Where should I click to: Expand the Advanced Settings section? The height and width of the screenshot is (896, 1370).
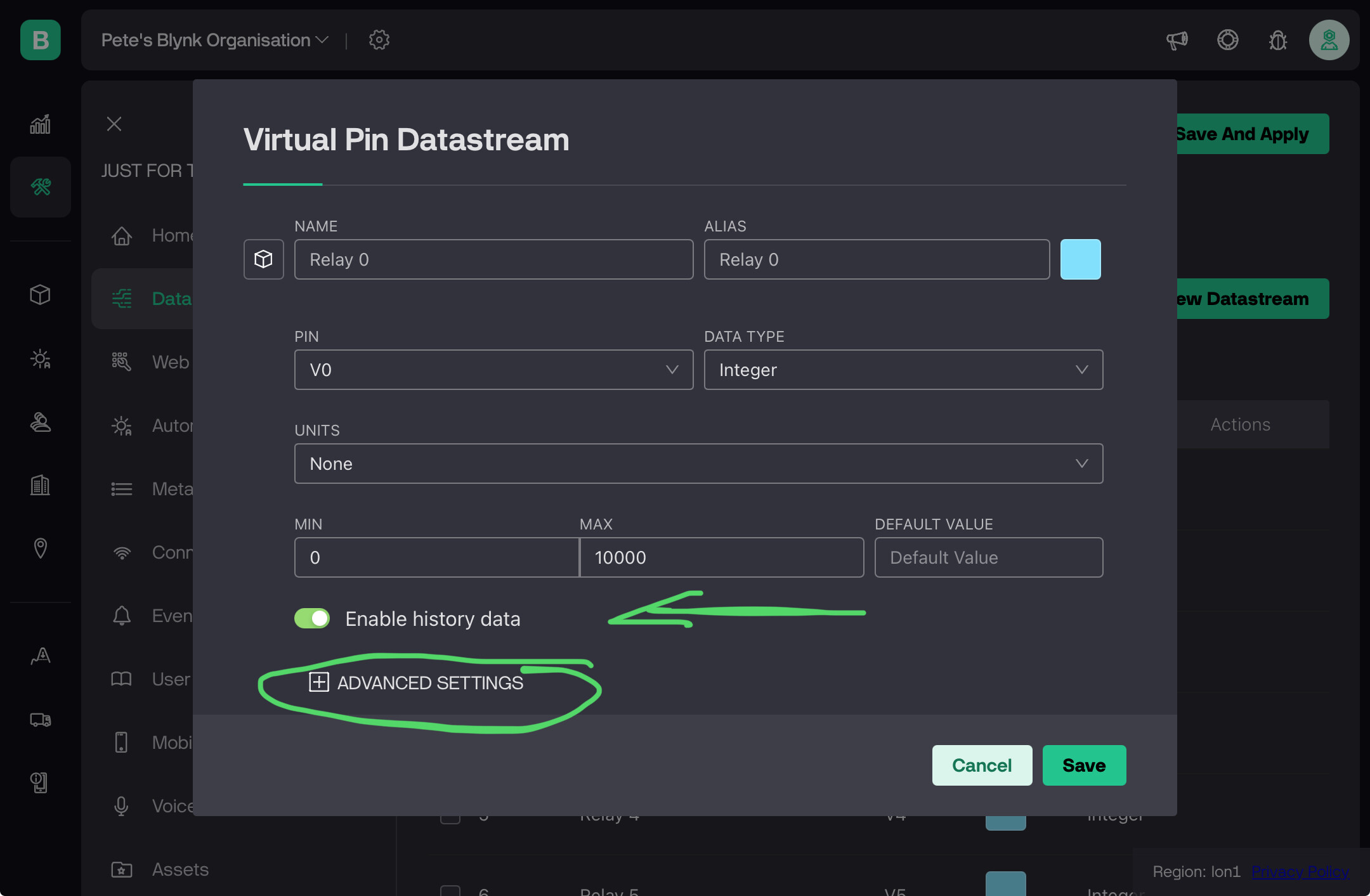[x=416, y=682]
